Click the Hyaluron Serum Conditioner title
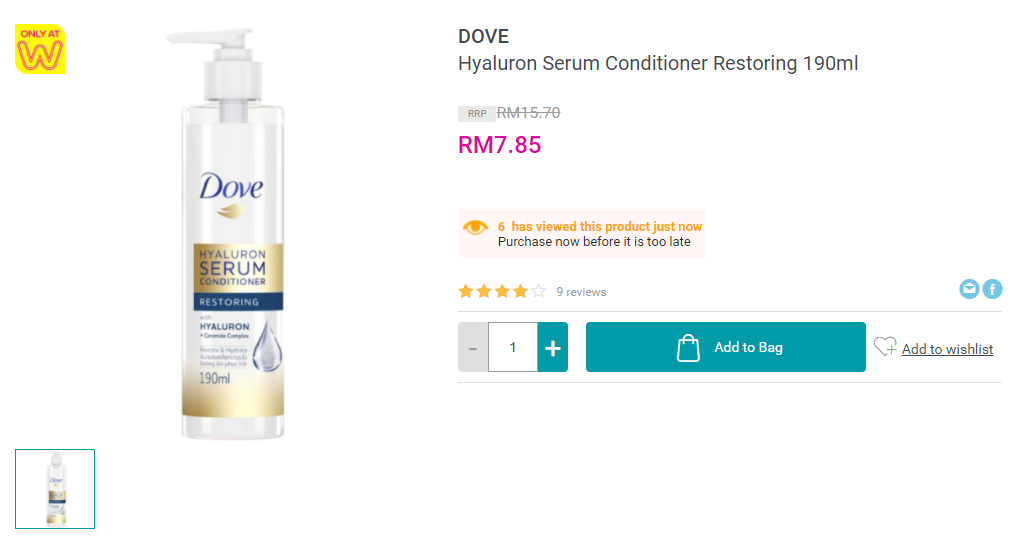 point(658,64)
